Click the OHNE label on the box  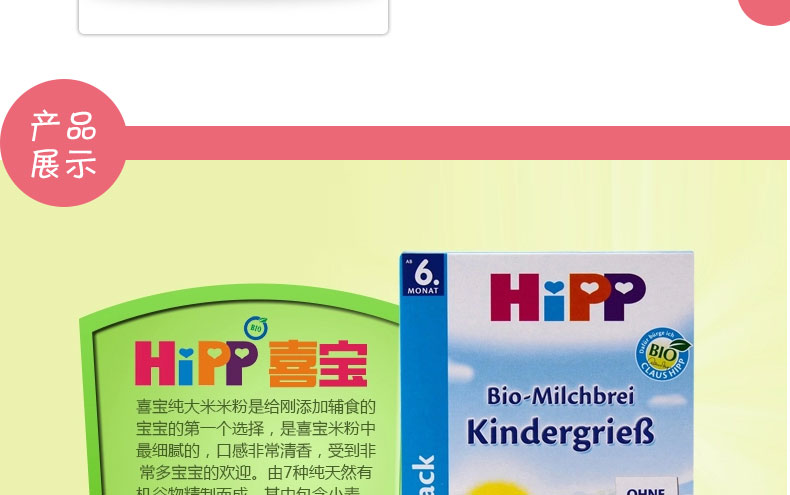coord(646,489)
